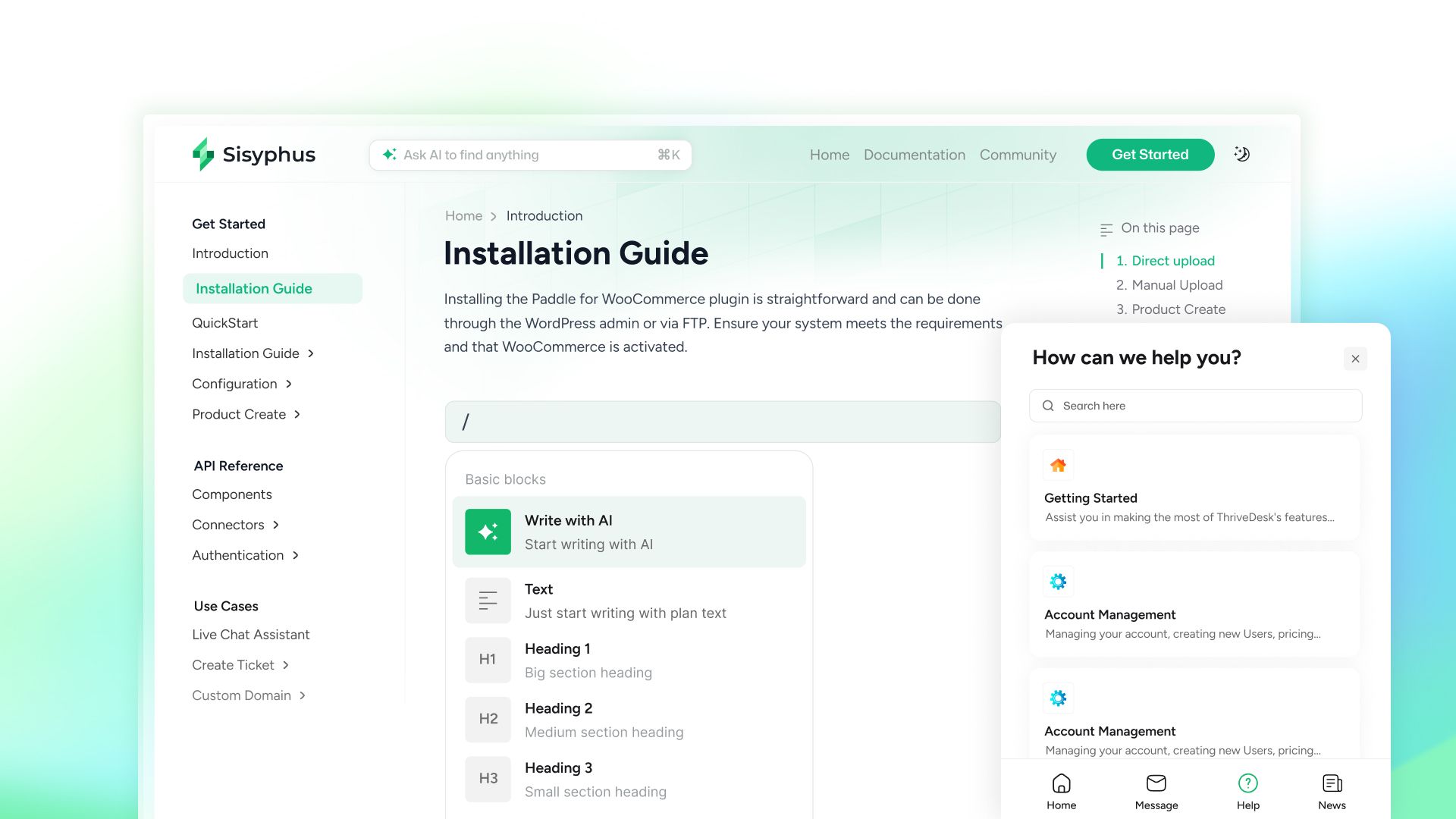Switch to News tab in help widget
The width and height of the screenshot is (1456, 819).
[1332, 792]
